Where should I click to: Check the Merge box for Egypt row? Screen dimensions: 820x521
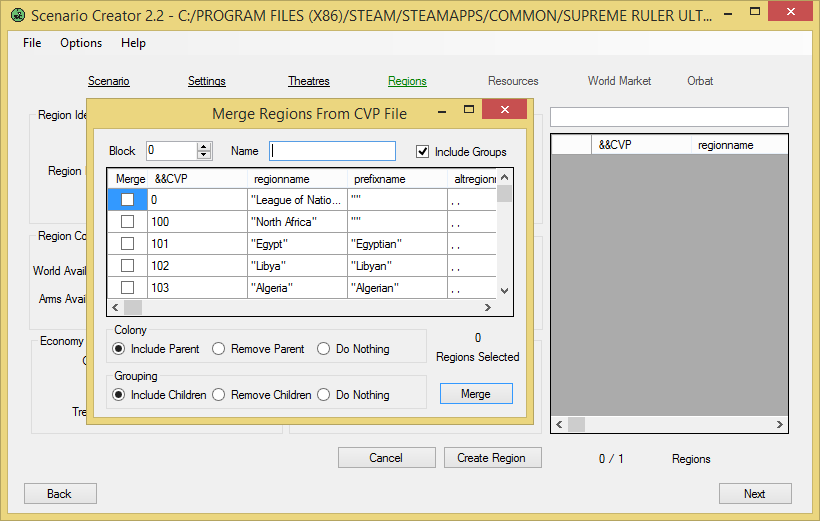click(x=127, y=244)
